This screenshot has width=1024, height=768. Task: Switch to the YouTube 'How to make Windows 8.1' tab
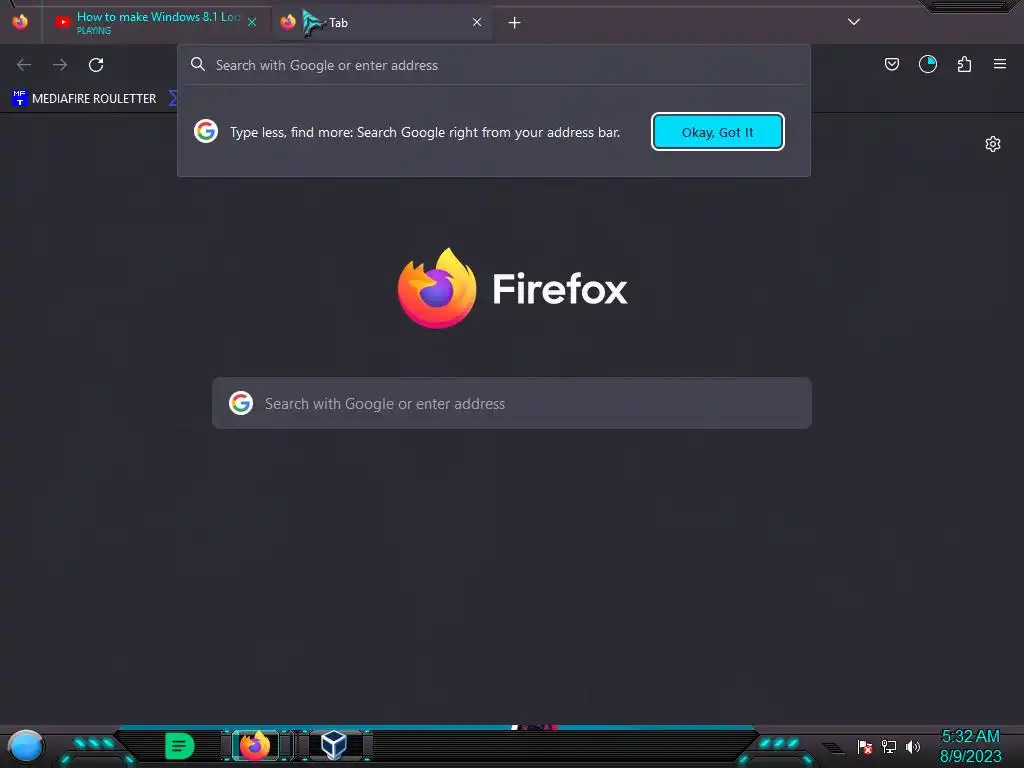(155, 22)
